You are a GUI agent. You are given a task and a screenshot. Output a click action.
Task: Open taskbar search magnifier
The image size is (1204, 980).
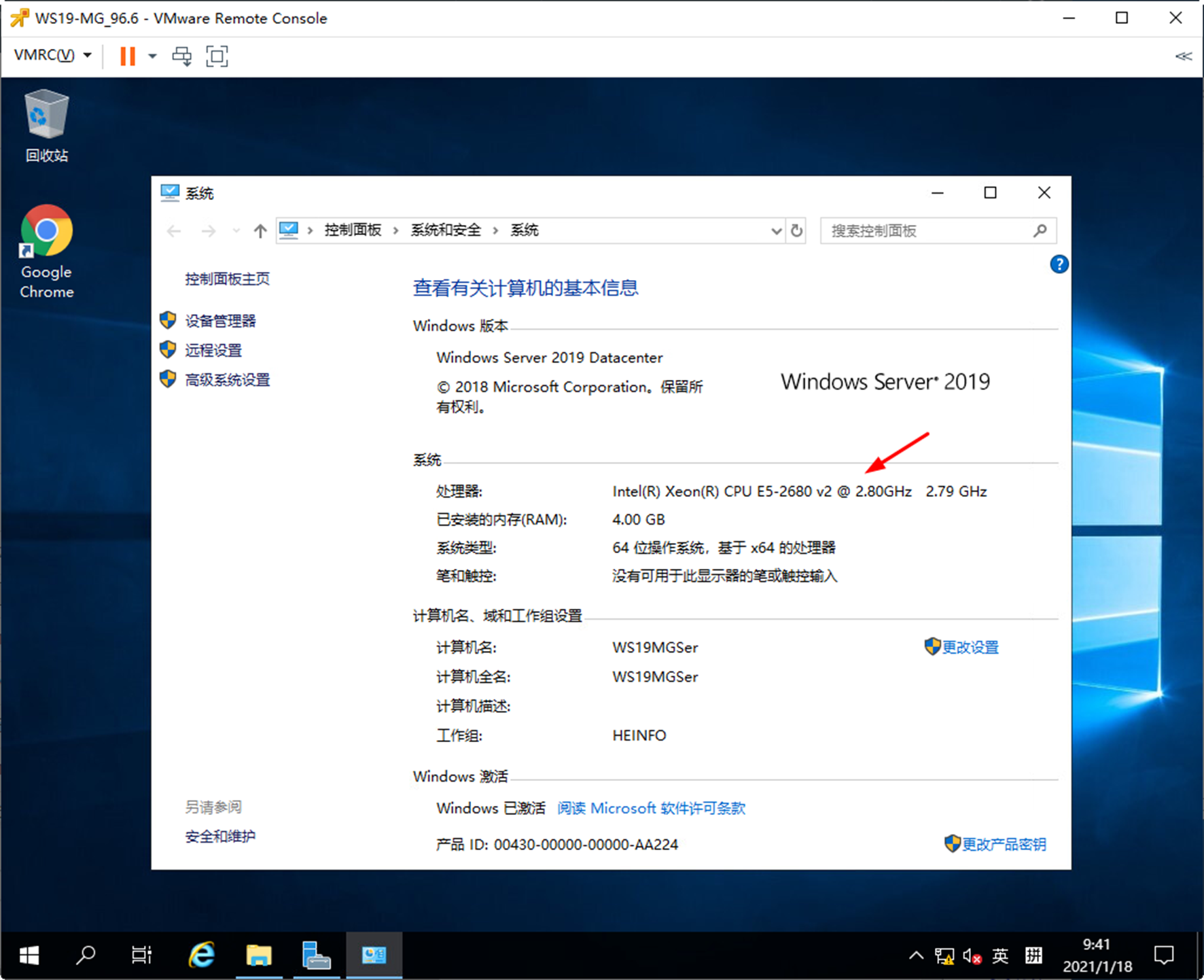[x=86, y=956]
